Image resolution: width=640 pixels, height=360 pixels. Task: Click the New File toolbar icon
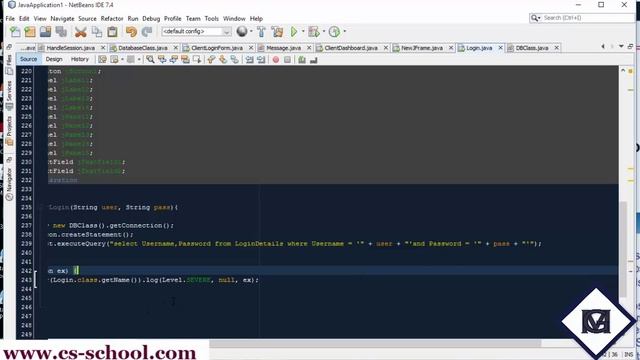pos(15,31)
